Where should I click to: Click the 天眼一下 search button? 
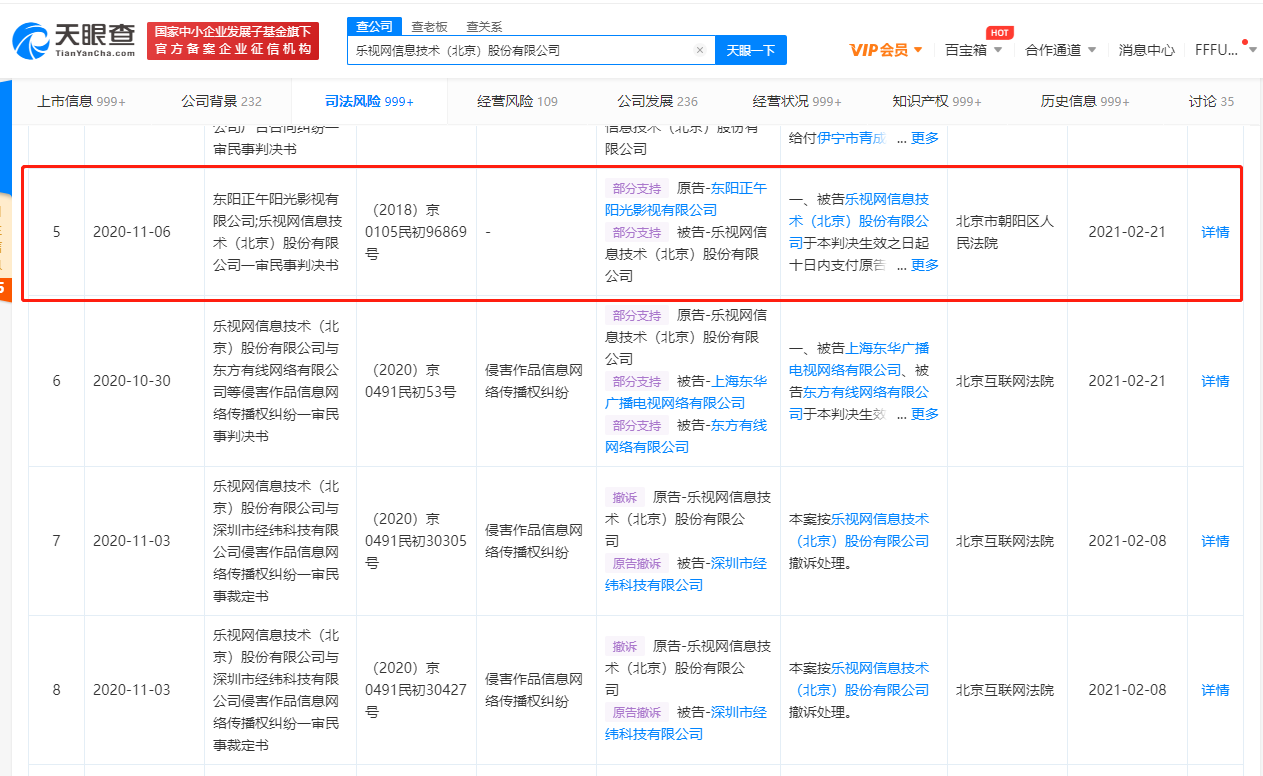click(751, 50)
